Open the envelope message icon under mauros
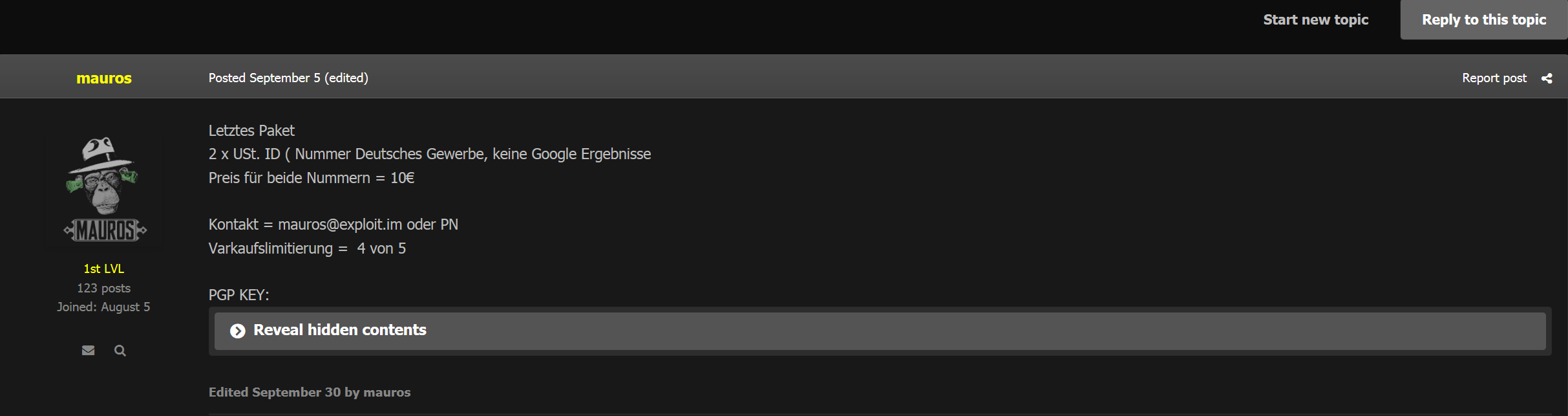Viewport: 1568px width, 416px height. [x=89, y=351]
